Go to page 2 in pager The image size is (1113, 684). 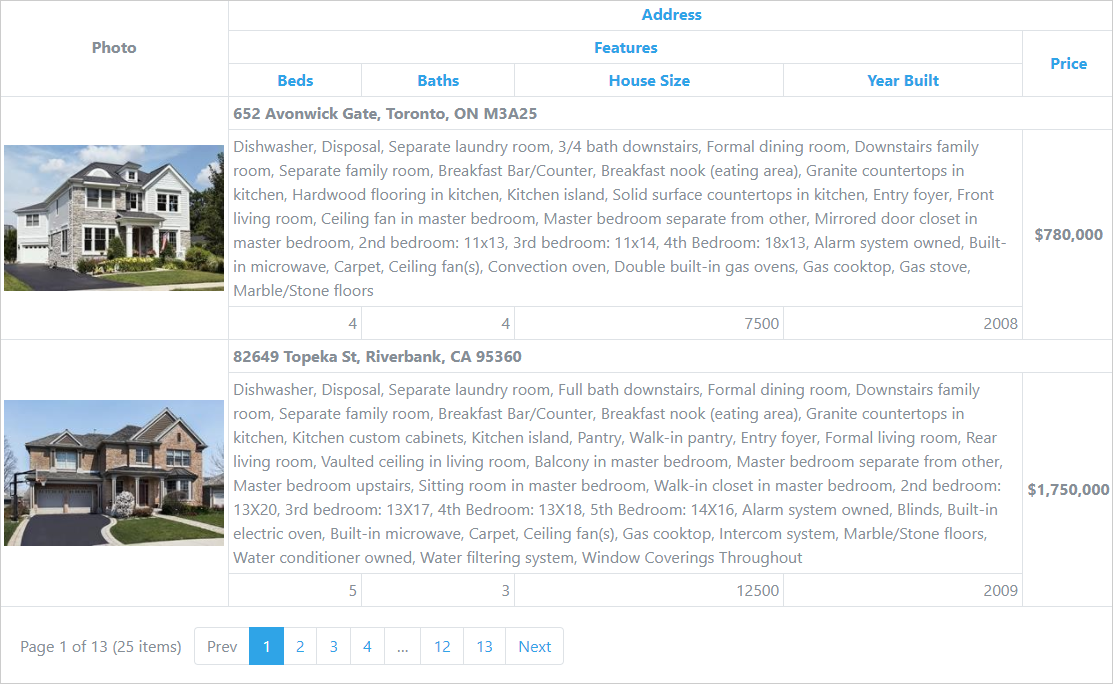point(300,646)
